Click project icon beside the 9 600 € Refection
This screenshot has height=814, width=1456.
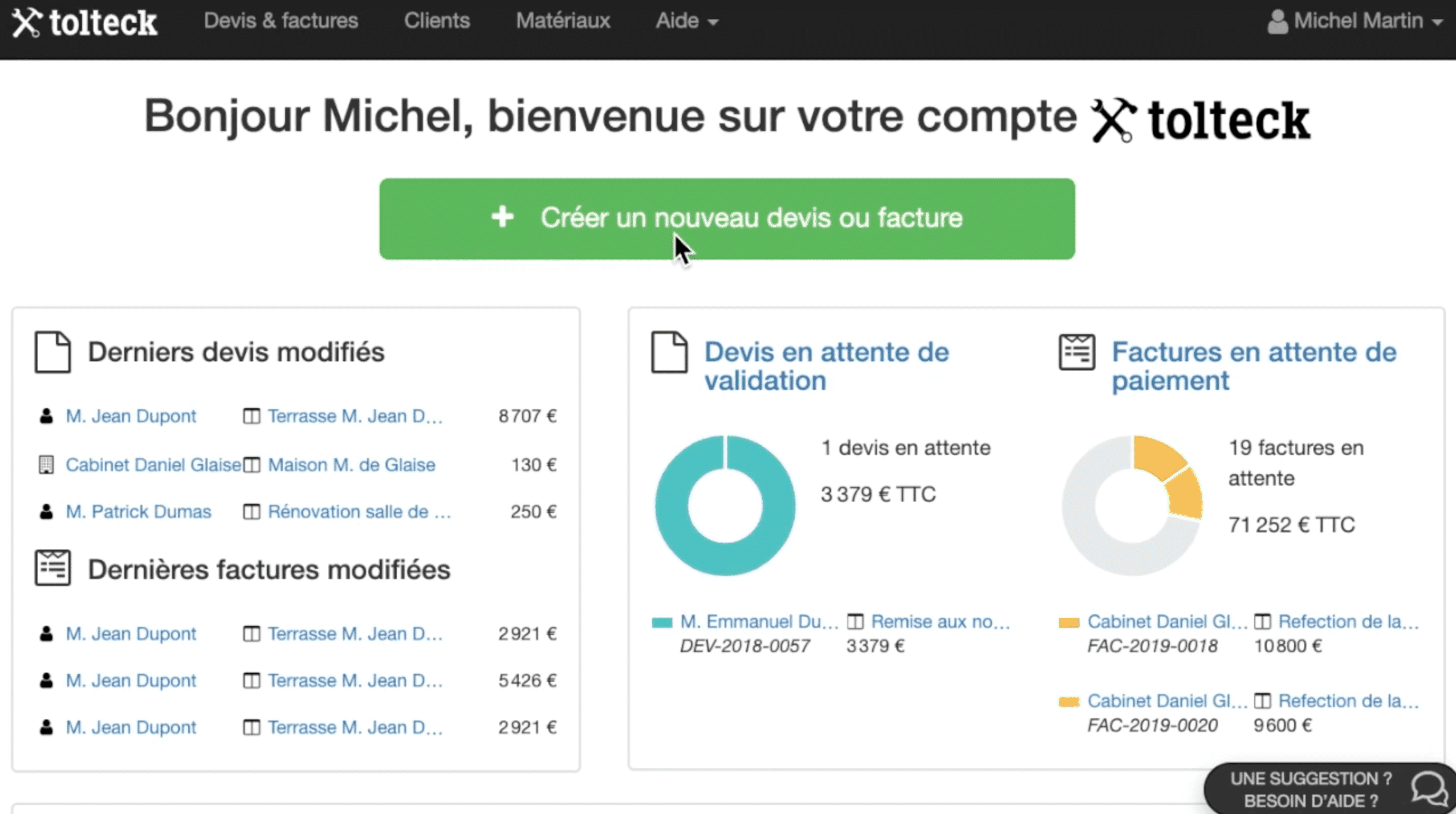[x=1262, y=701]
